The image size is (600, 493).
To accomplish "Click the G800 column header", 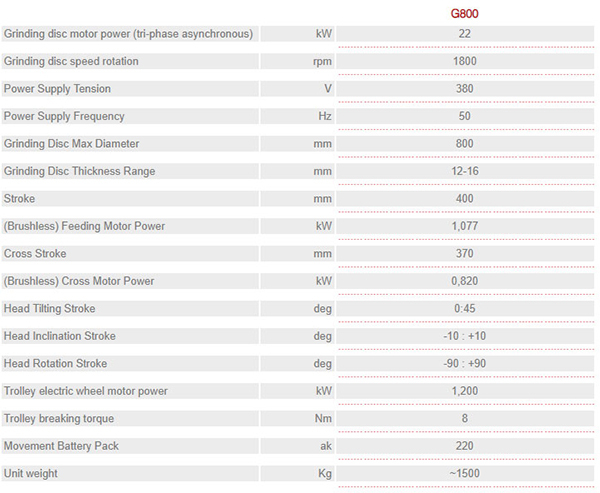I will tap(465, 14).
